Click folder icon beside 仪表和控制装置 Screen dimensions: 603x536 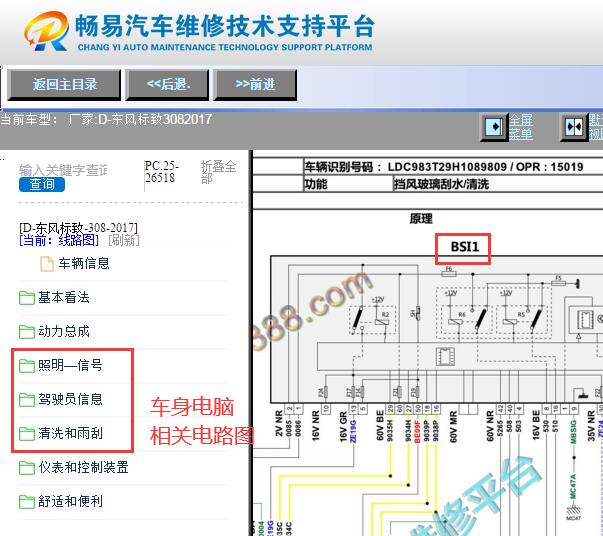click(27, 468)
